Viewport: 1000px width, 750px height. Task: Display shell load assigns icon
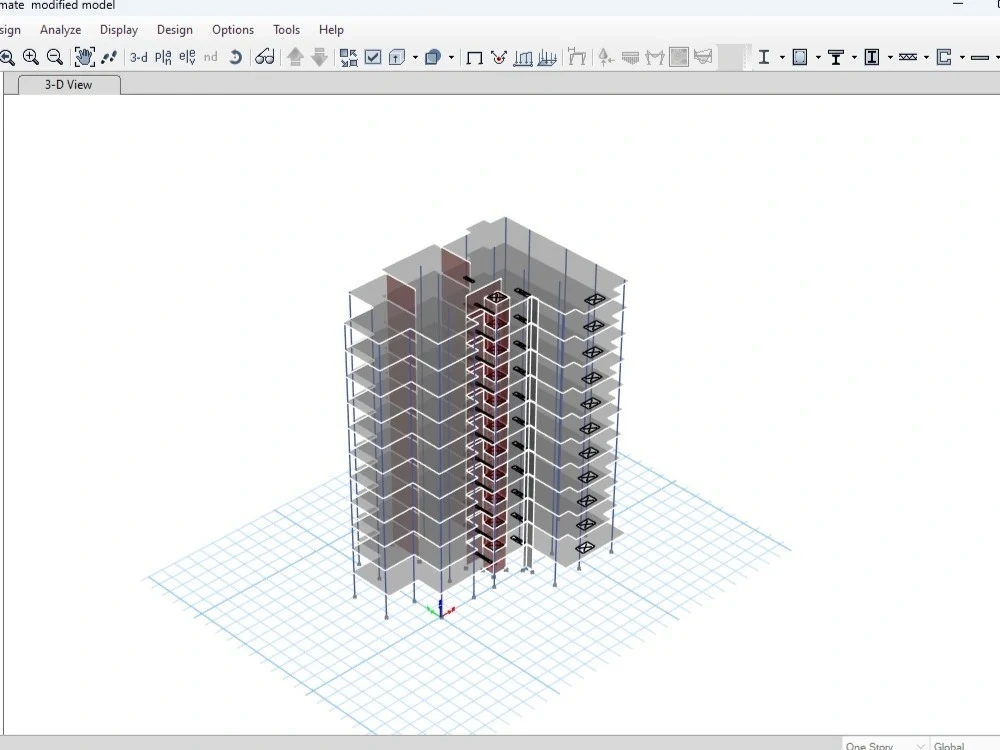547,58
